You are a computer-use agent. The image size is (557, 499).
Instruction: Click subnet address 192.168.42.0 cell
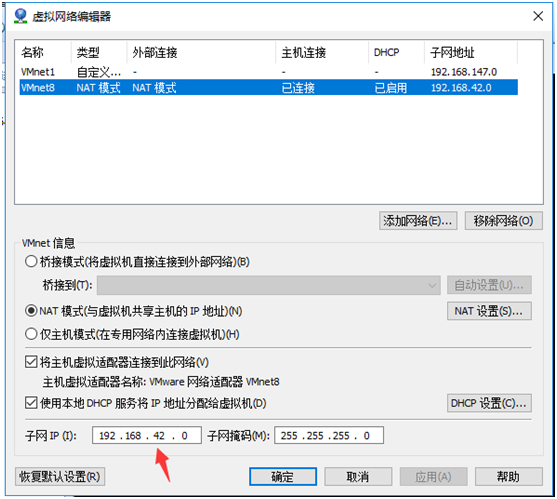click(x=461, y=88)
